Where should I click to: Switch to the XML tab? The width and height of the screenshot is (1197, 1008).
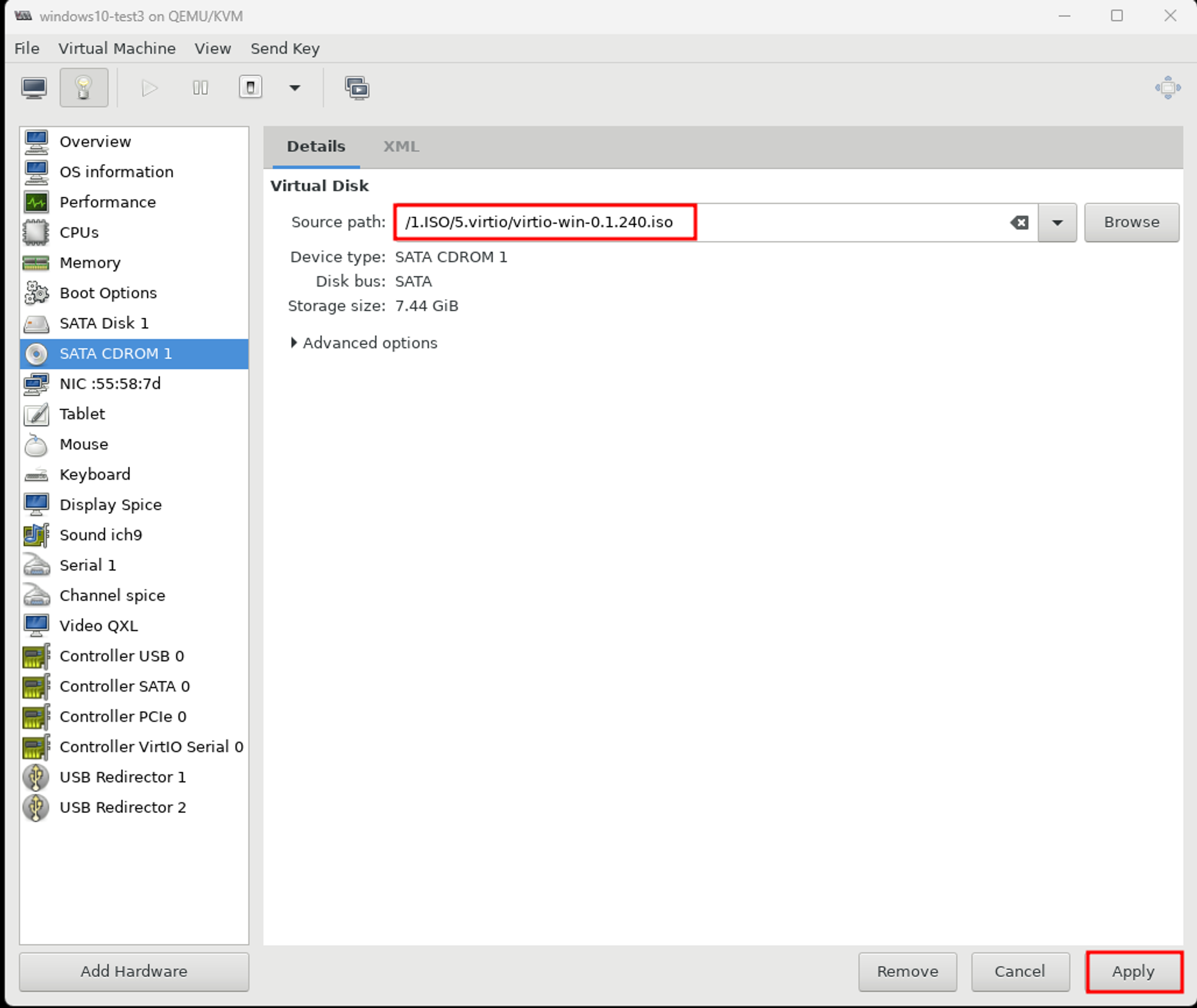[401, 147]
